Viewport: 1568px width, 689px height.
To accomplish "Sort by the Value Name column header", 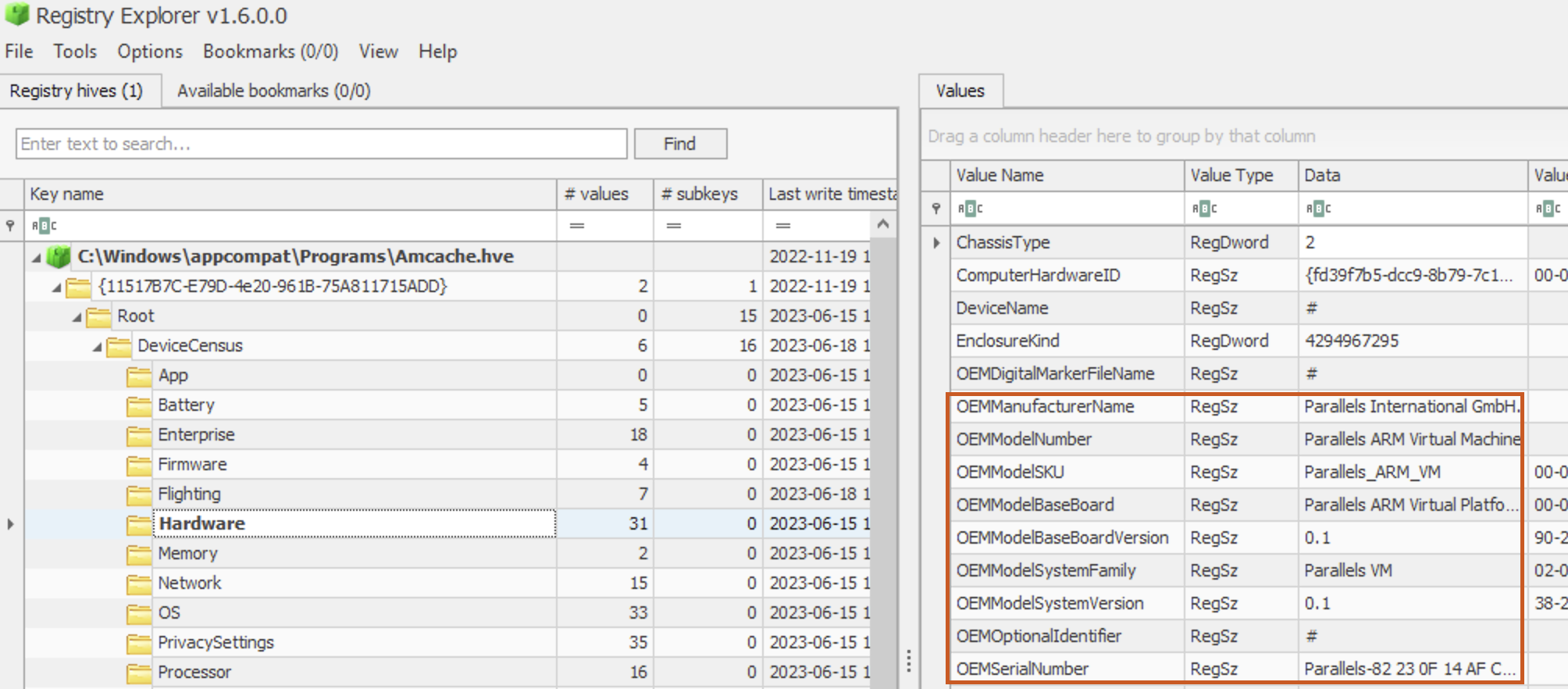I will [1067, 176].
